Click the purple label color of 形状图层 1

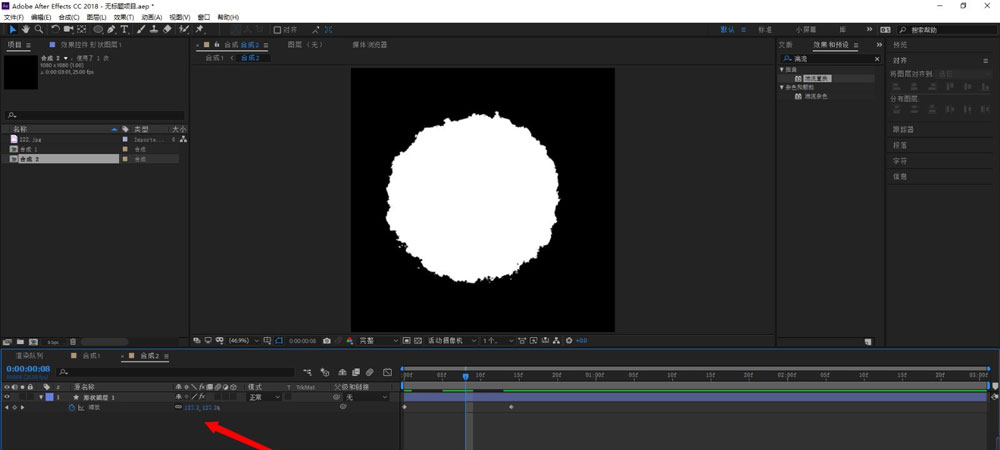51,397
